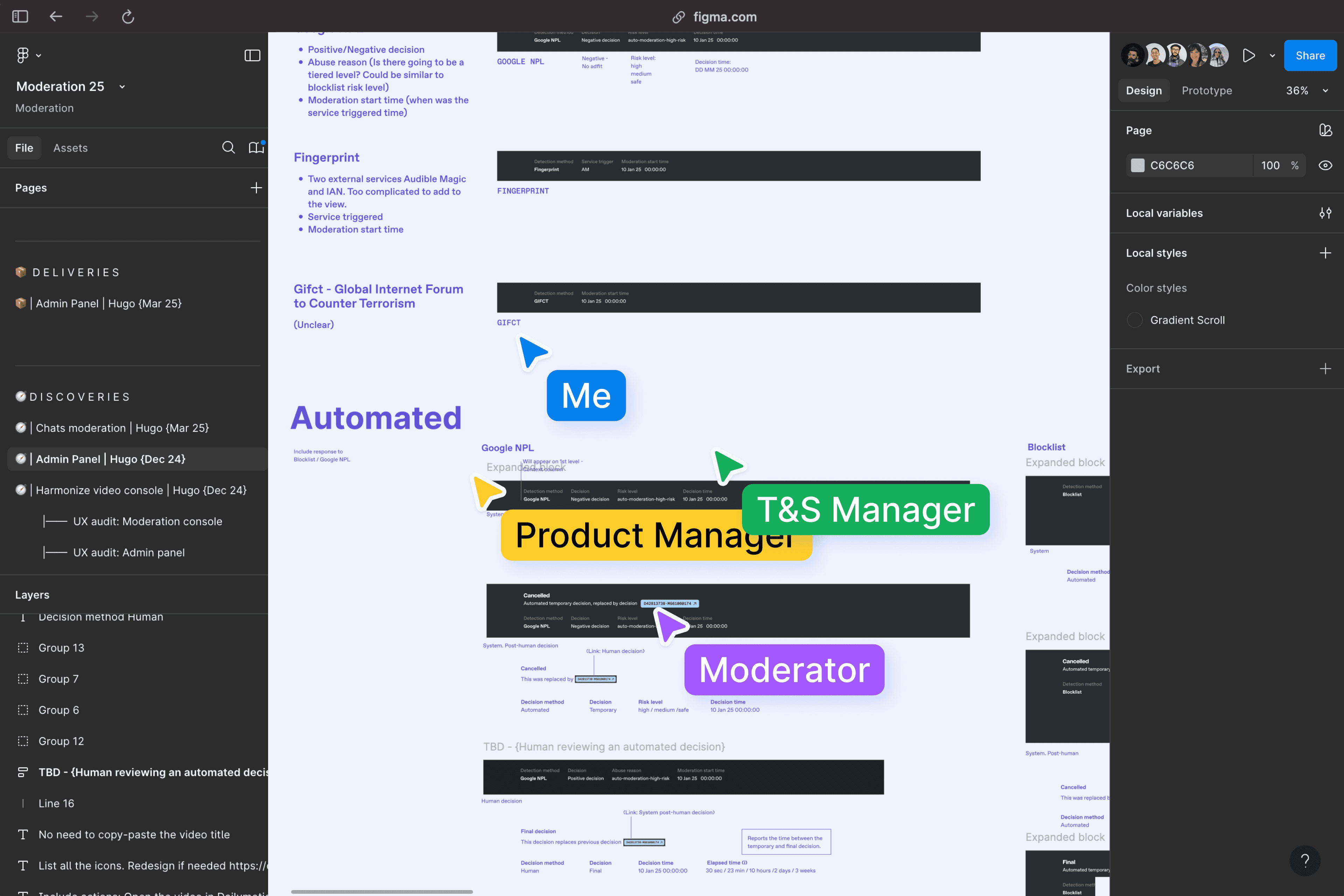This screenshot has width=1344, height=896.
Task: Select page Admin Panel | Hugo {Dec 24}
Action: point(137,459)
